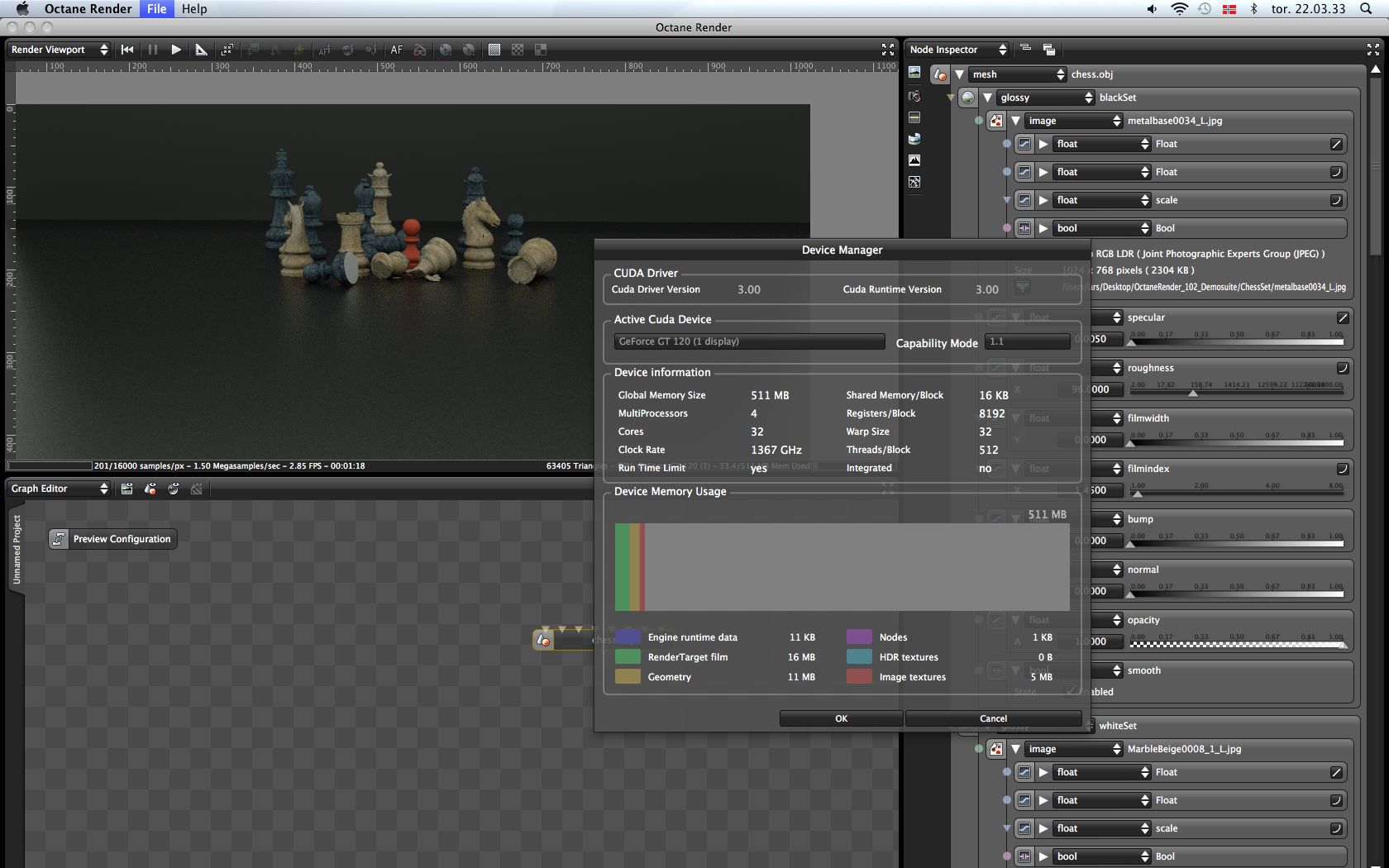Screen dimensions: 1389x868
Task: Toggle the blackSet scale row curve button
Action: (1336, 200)
